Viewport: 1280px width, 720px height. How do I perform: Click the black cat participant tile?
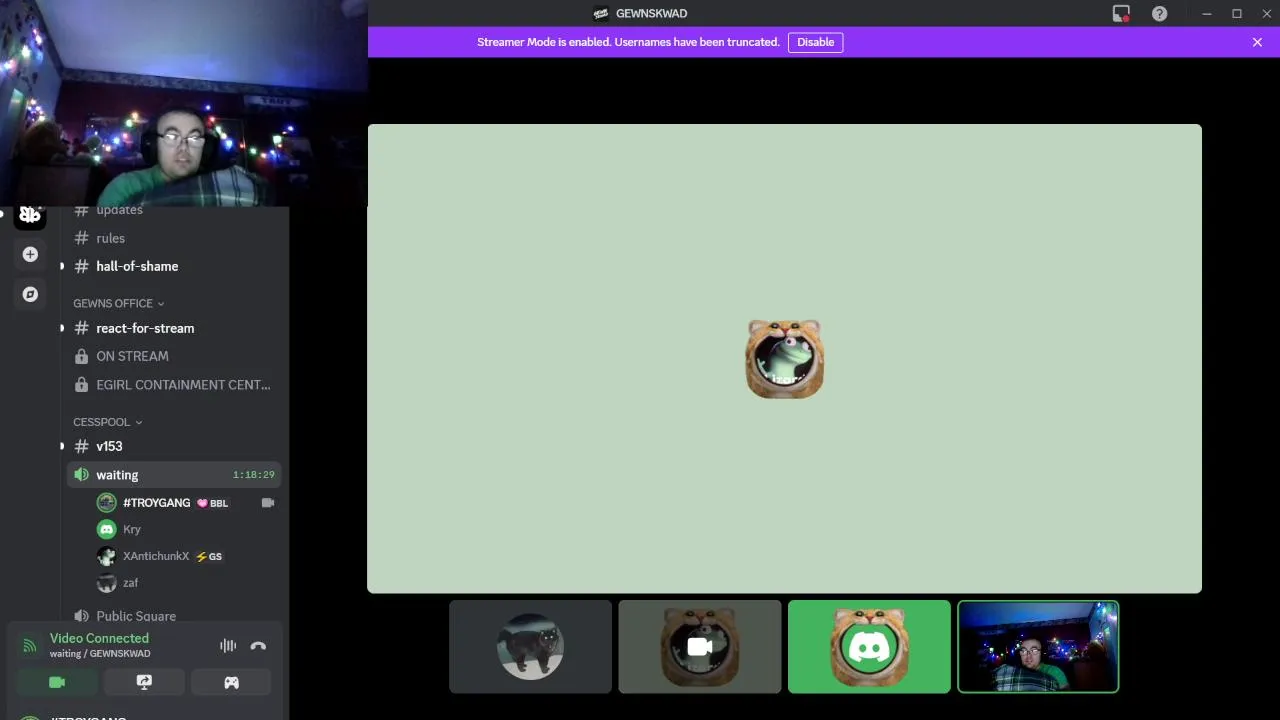[x=530, y=647]
